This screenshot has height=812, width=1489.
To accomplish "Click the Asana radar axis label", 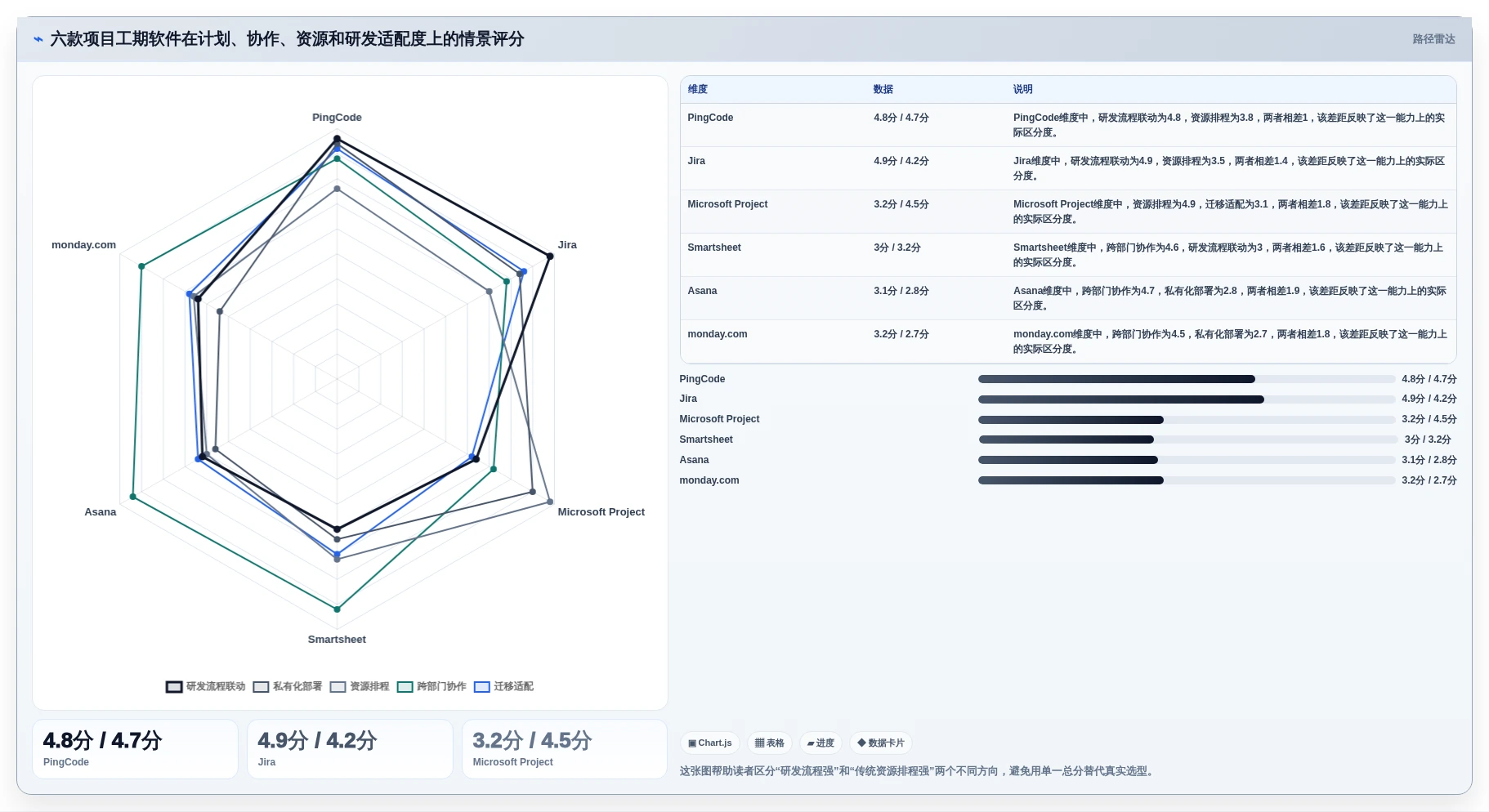I will 101,512.
